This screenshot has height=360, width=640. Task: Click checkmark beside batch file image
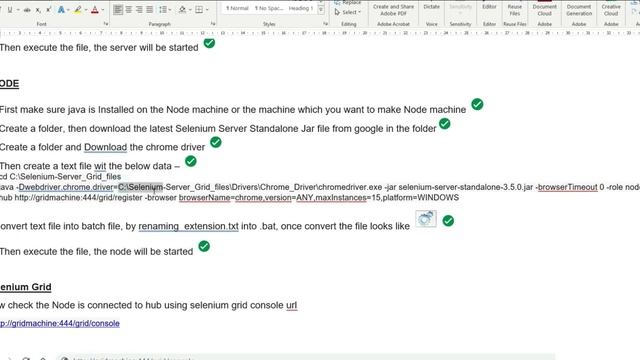[x=448, y=221]
